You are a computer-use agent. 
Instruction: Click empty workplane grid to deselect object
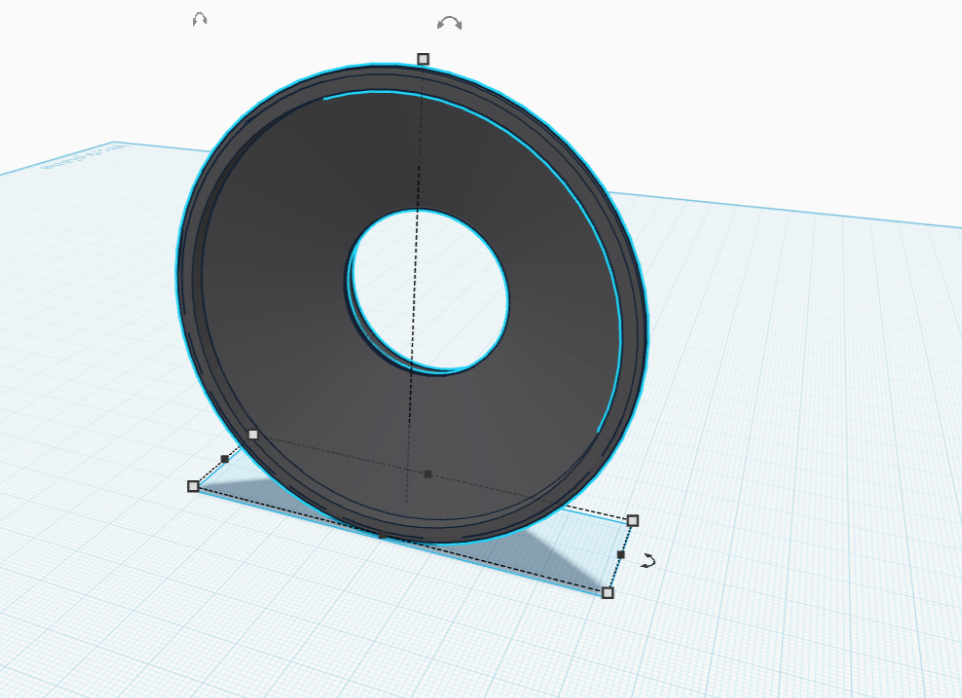pyautogui.click(x=800, y=450)
